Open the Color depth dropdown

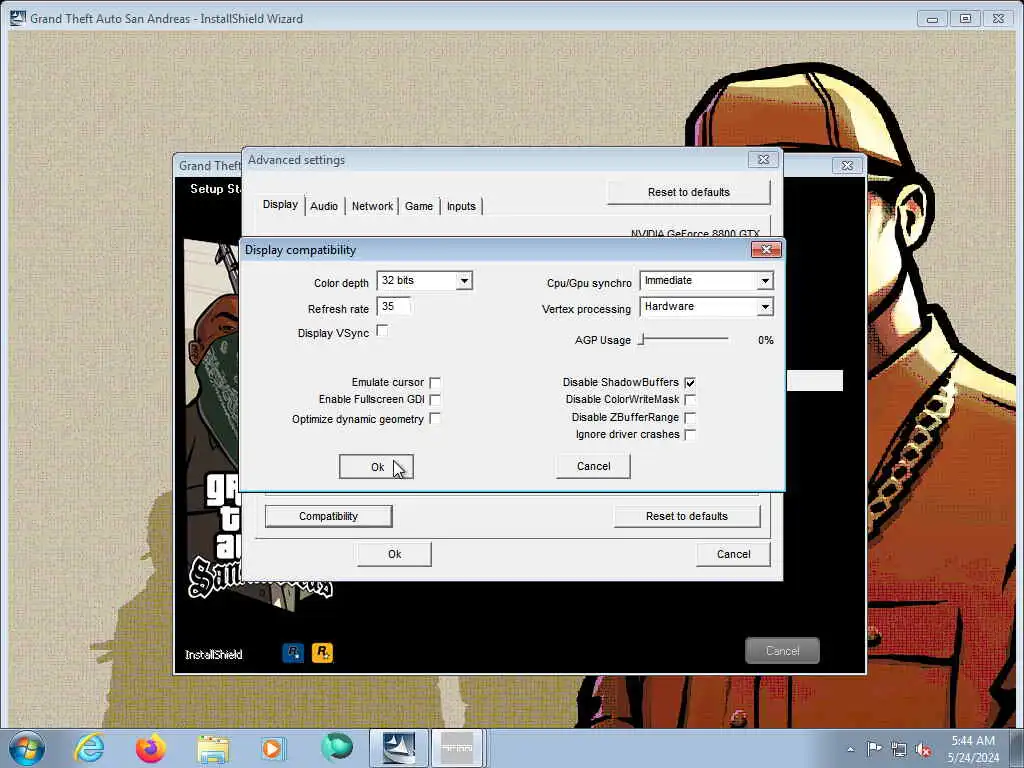point(464,281)
